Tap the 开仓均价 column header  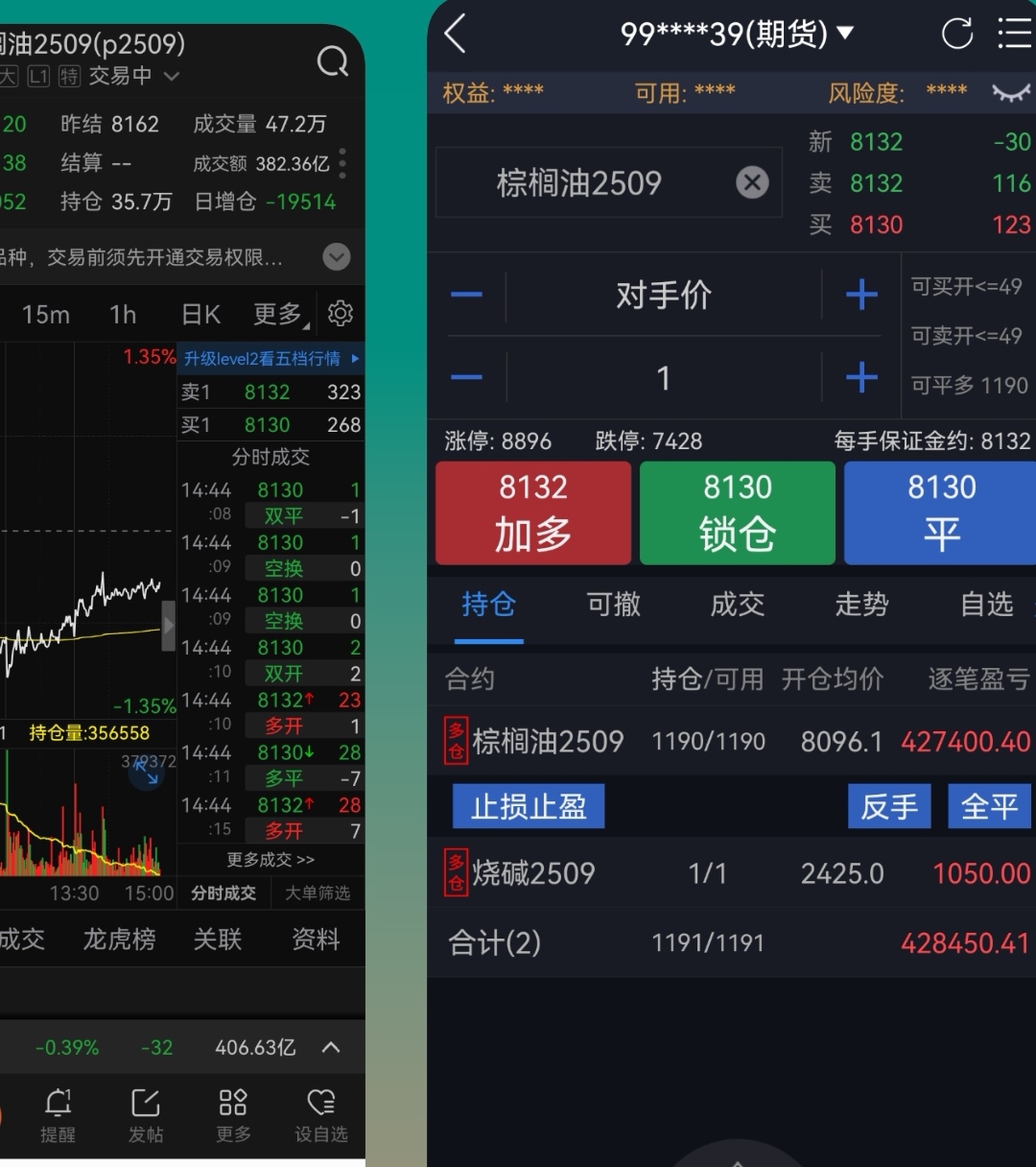pyautogui.click(x=832, y=679)
